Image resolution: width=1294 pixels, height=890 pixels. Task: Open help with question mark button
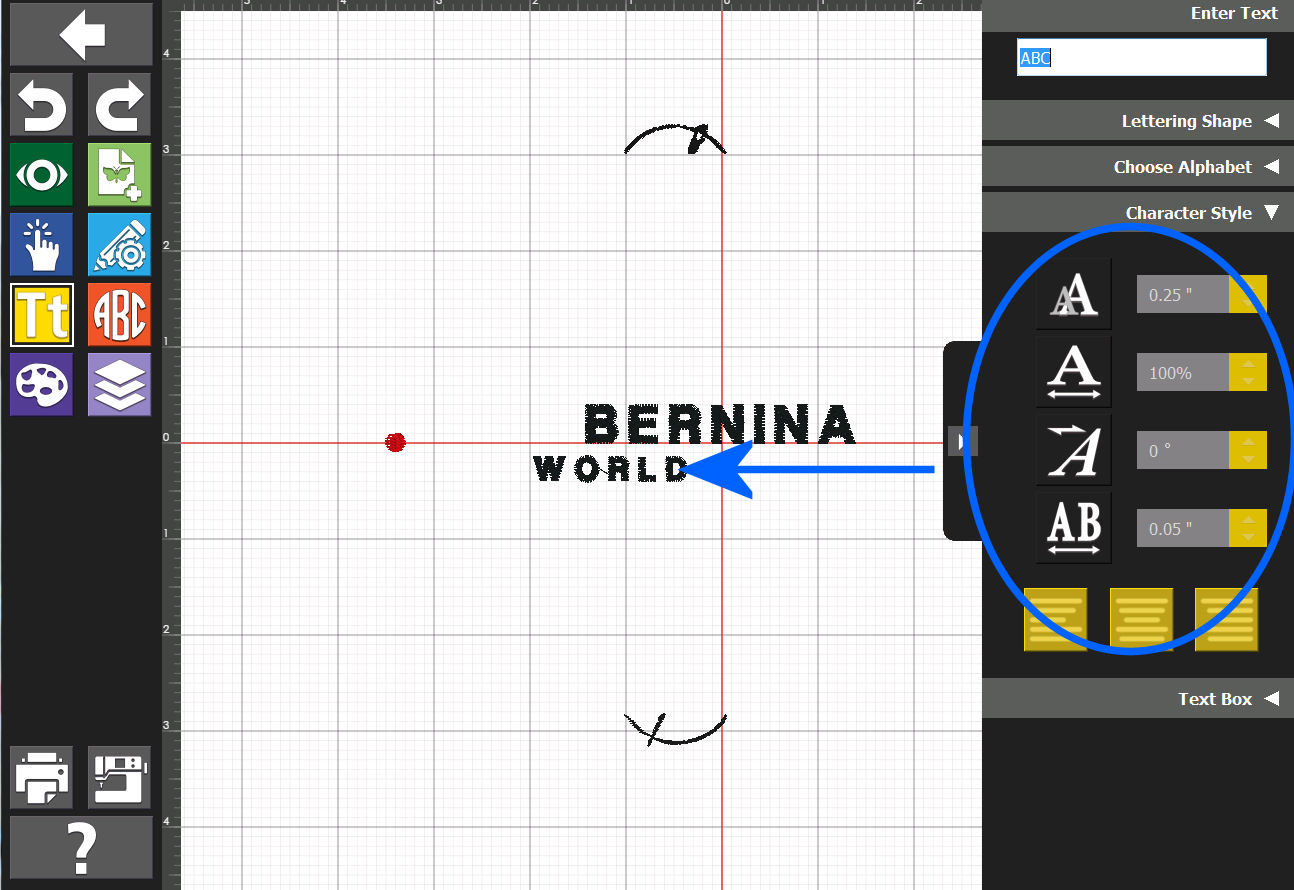82,848
